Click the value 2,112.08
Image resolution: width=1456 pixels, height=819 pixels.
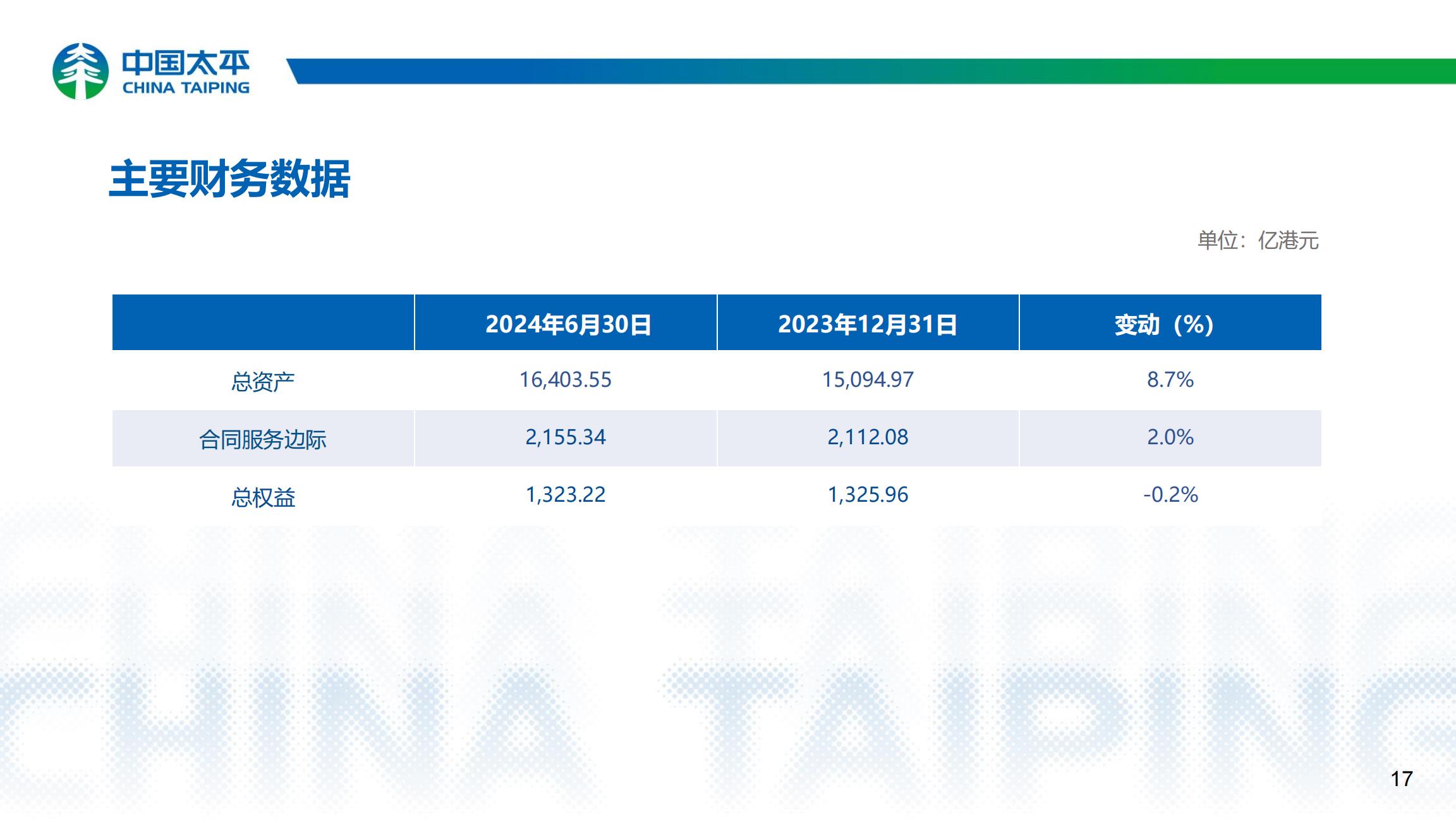coord(868,437)
